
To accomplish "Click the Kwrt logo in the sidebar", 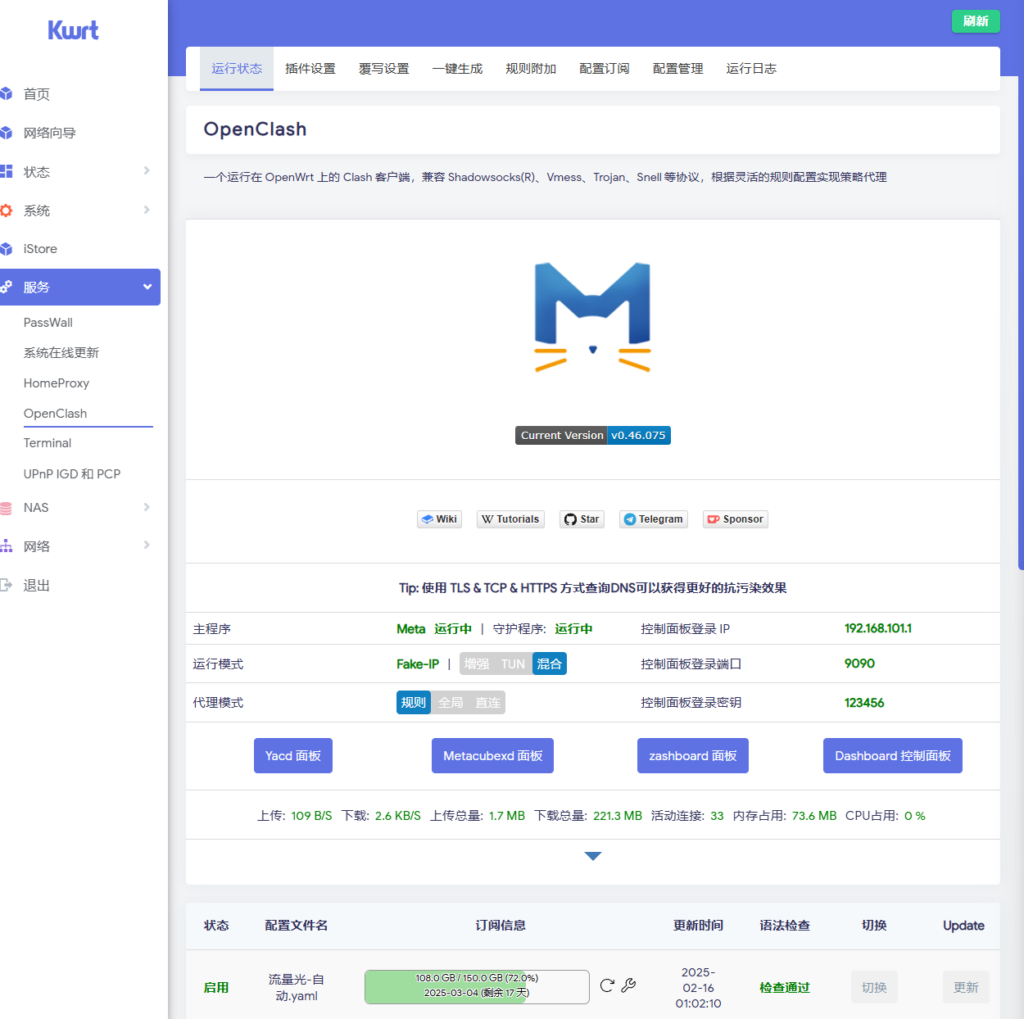I will click(73, 30).
